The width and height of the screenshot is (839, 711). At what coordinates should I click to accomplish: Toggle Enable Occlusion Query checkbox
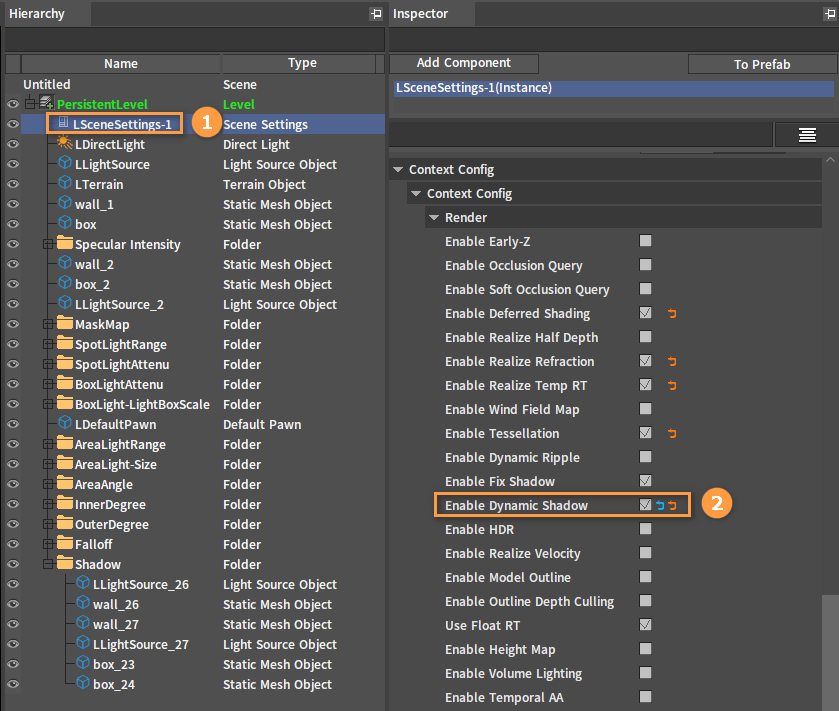click(645, 265)
